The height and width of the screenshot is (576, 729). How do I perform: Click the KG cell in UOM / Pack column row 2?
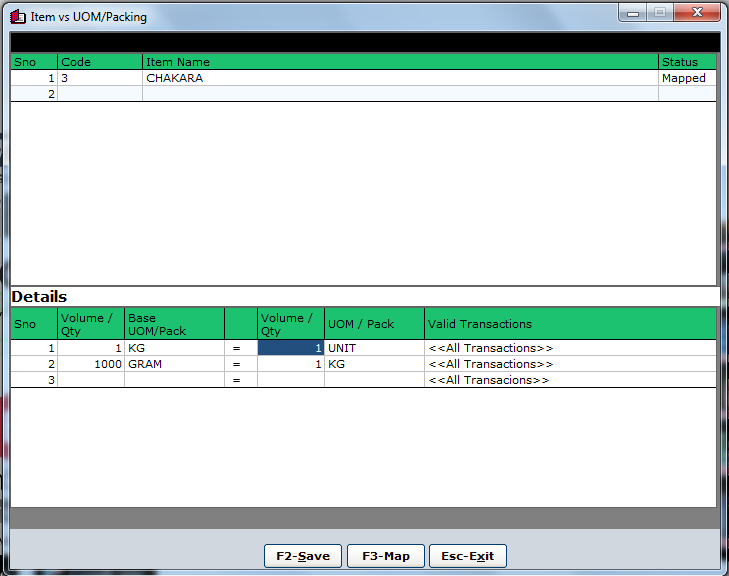(374, 364)
